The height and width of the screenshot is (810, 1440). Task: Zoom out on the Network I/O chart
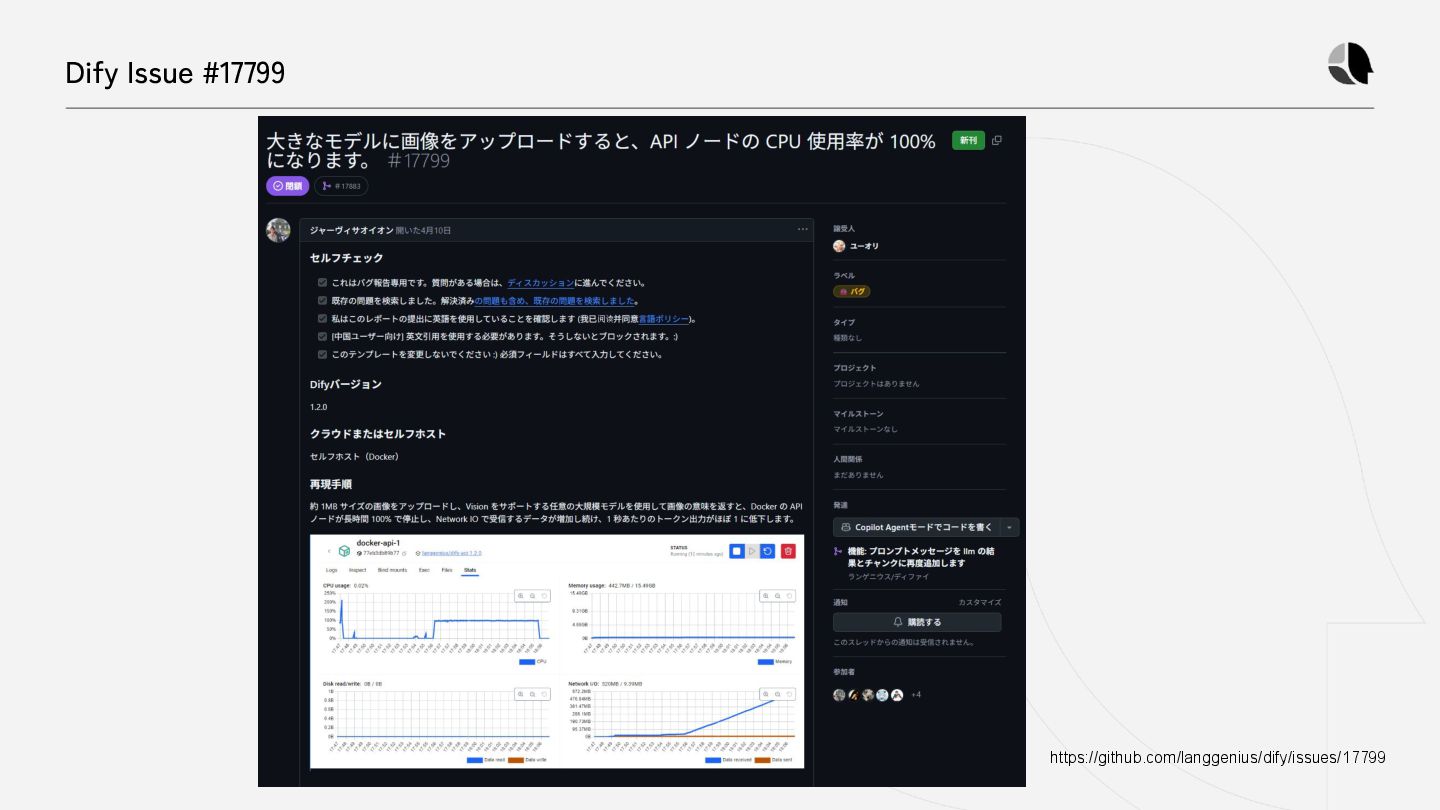tap(777, 694)
